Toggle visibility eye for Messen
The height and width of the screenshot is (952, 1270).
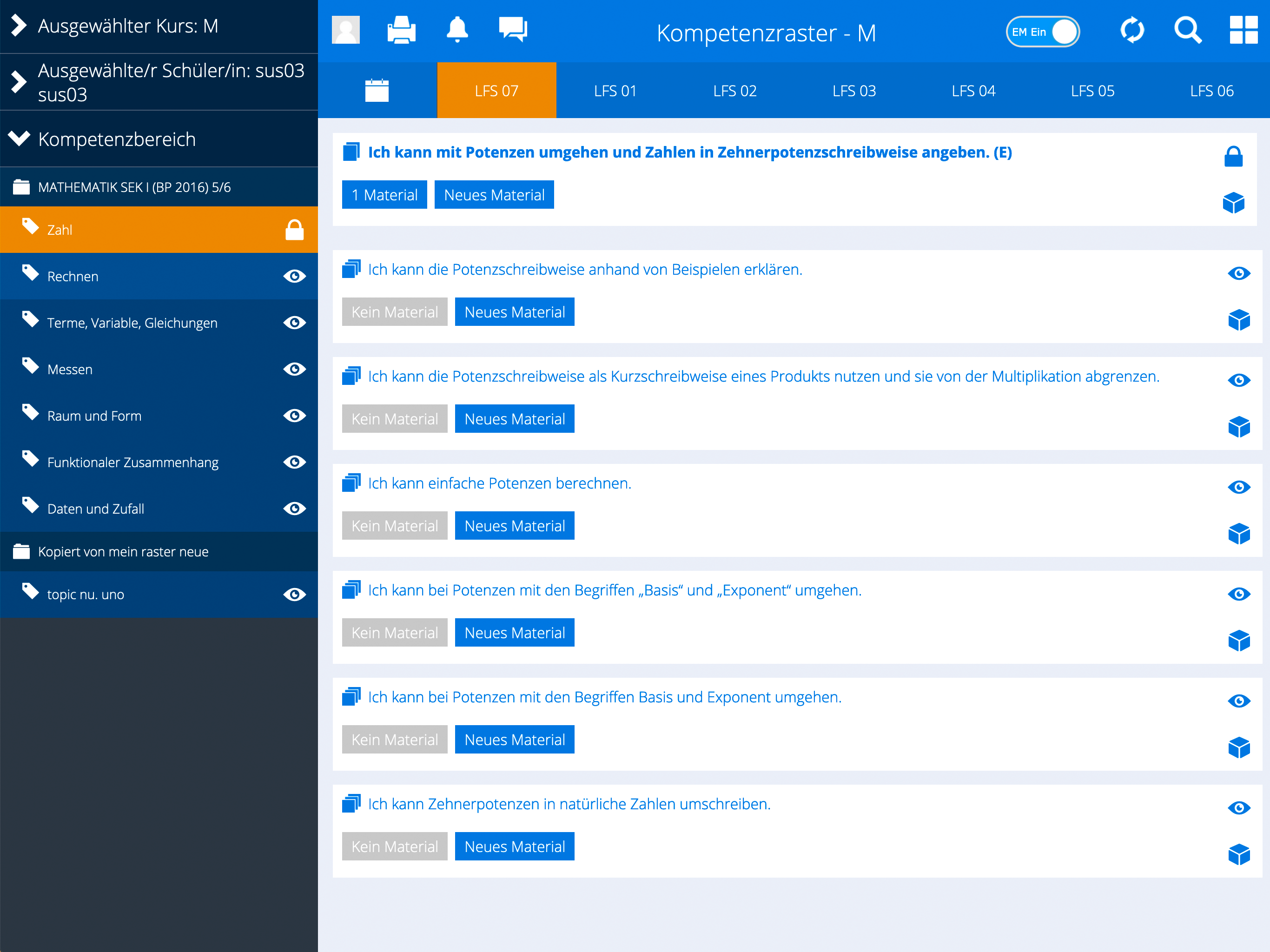tap(295, 369)
